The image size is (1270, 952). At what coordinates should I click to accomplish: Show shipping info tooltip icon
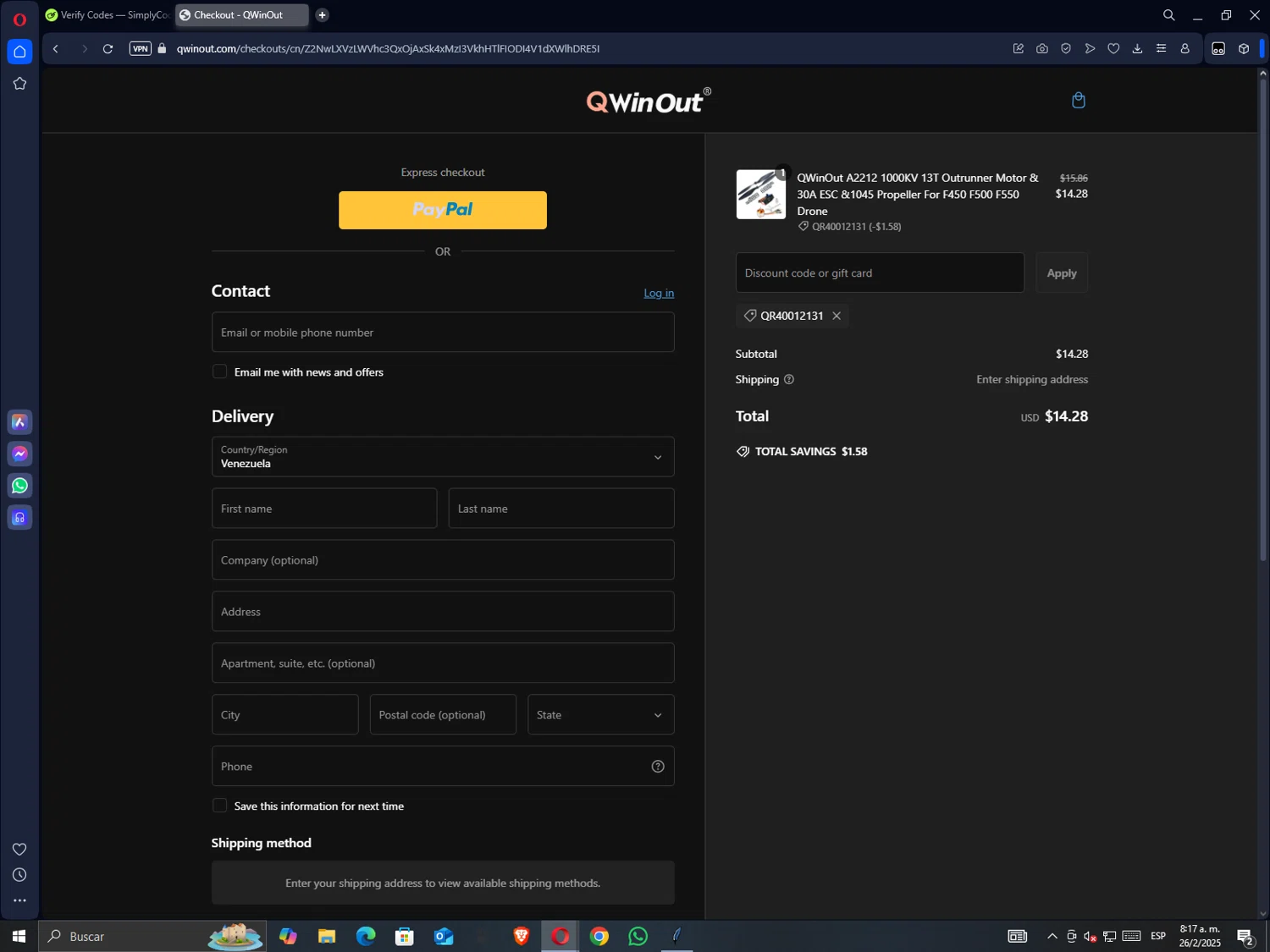pyautogui.click(x=789, y=380)
